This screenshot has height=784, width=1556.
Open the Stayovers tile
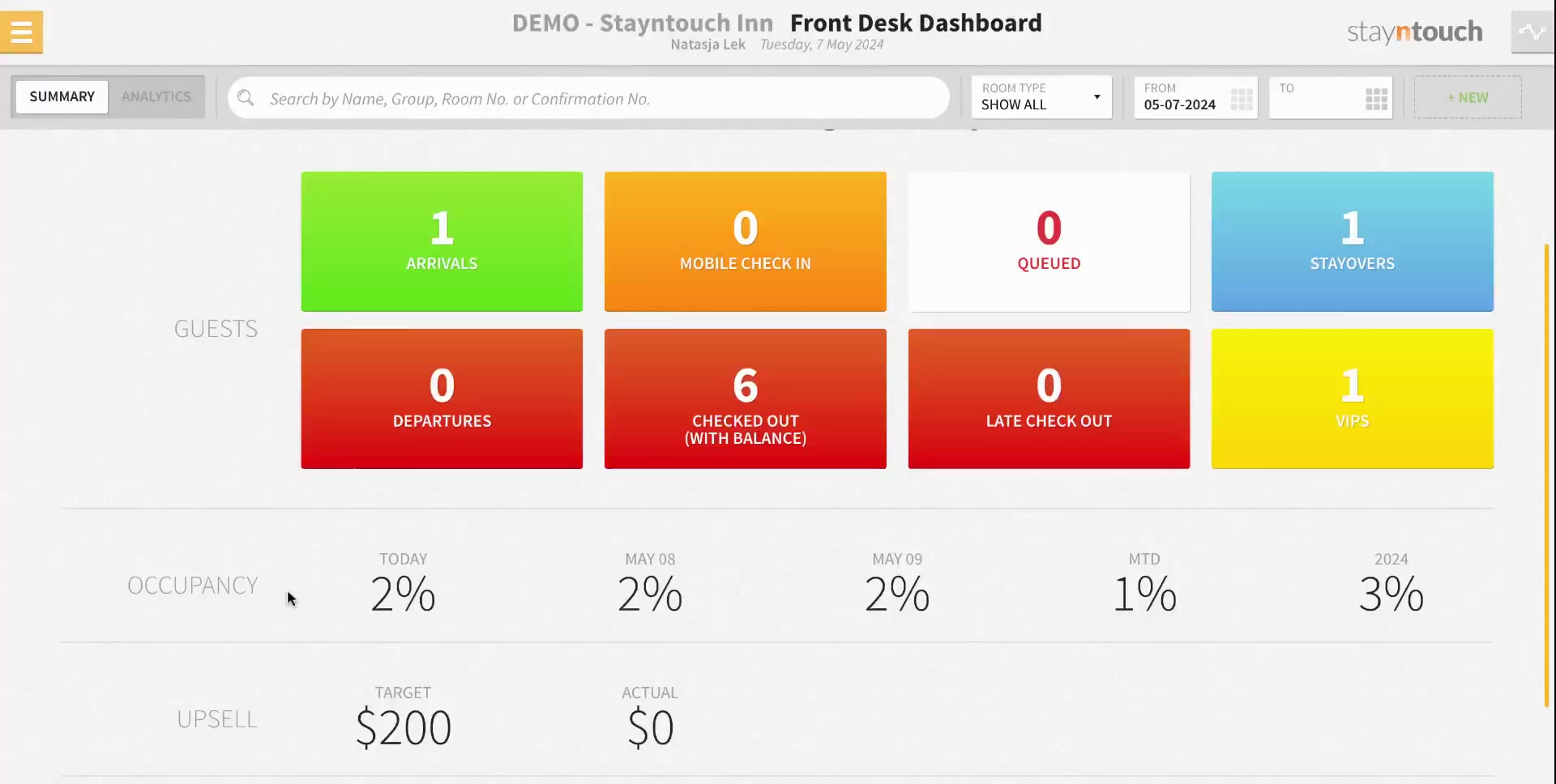[x=1353, y=241]
